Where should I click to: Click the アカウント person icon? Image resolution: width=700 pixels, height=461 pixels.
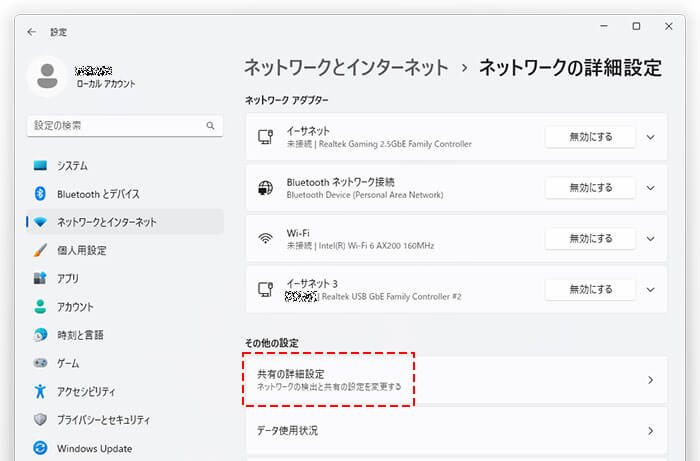[40, 307]
